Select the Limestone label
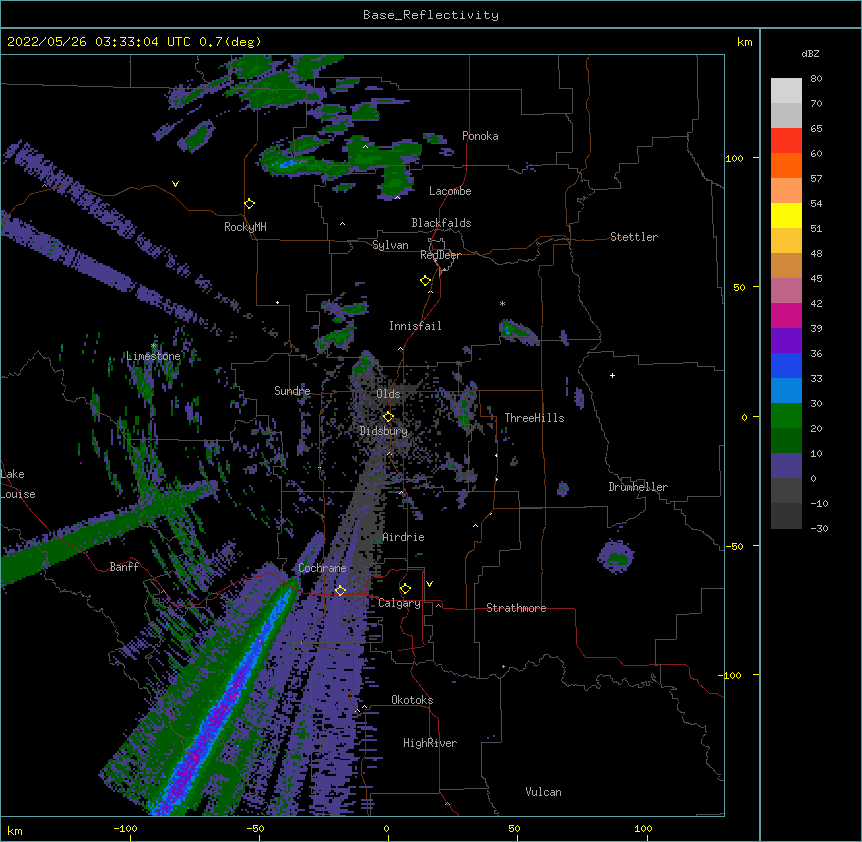Viewport: 862px width, 842px height. [x=153, y=356]
